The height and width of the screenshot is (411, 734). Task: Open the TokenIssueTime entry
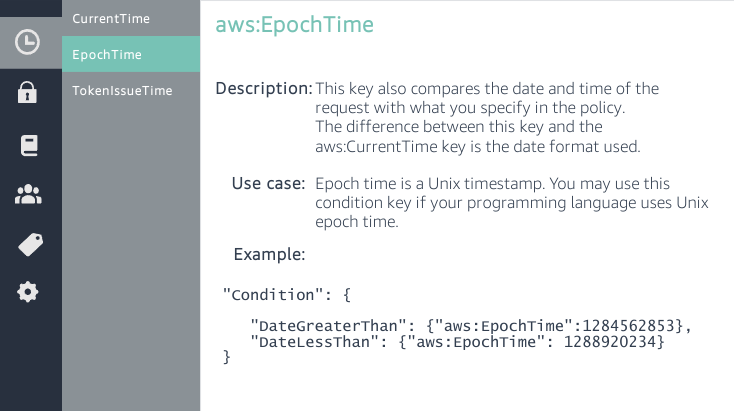pos(122,90)
